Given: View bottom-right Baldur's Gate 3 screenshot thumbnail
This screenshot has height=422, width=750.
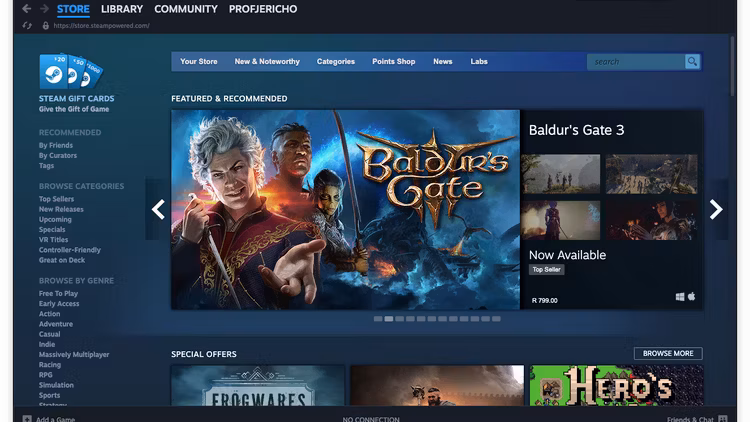Looking at the screenshot, I should [x=651, y=220].
